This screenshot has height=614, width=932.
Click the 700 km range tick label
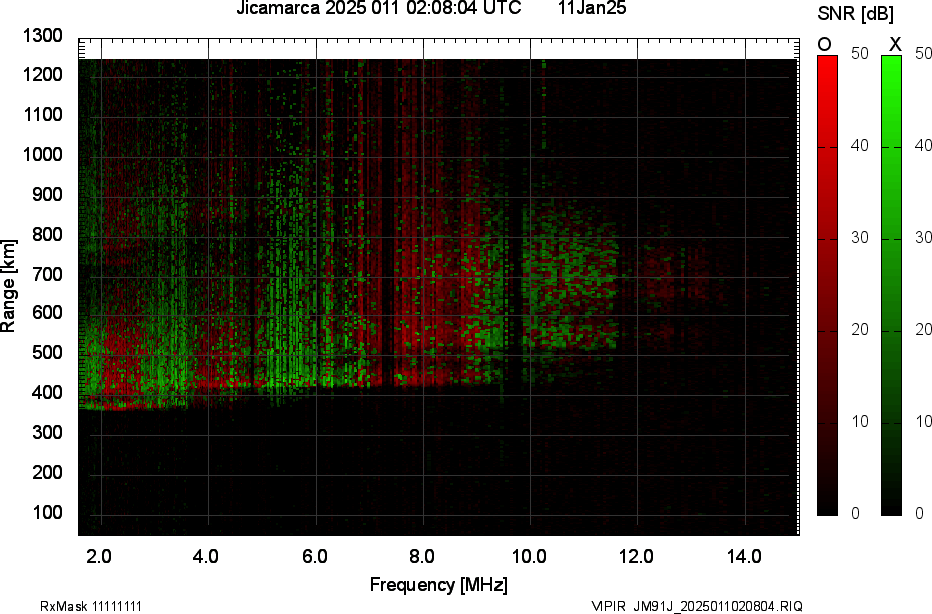click(x=47, y=274)
